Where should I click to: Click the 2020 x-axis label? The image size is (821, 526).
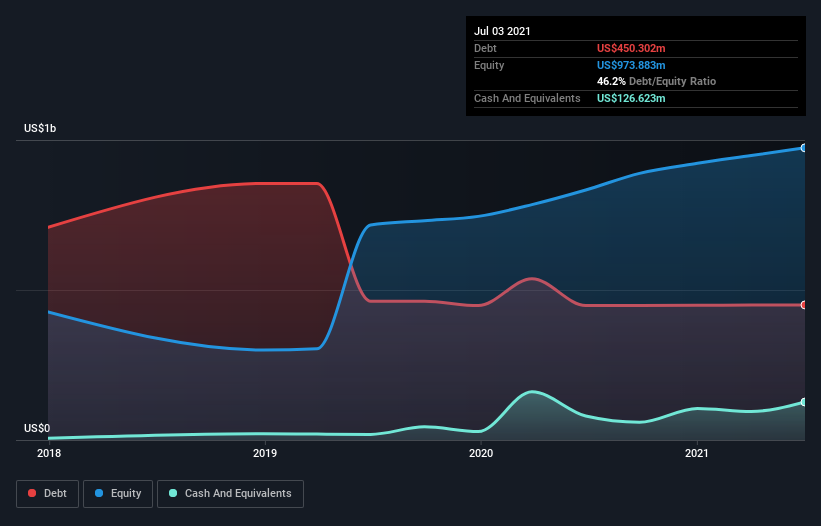click(x=481, y=453)
